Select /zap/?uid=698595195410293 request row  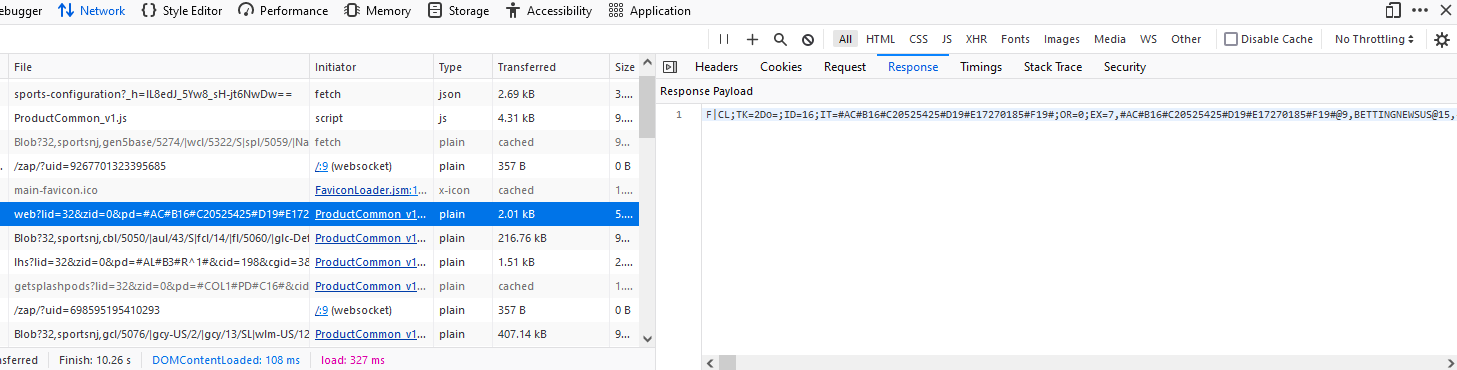pos(320,310)
